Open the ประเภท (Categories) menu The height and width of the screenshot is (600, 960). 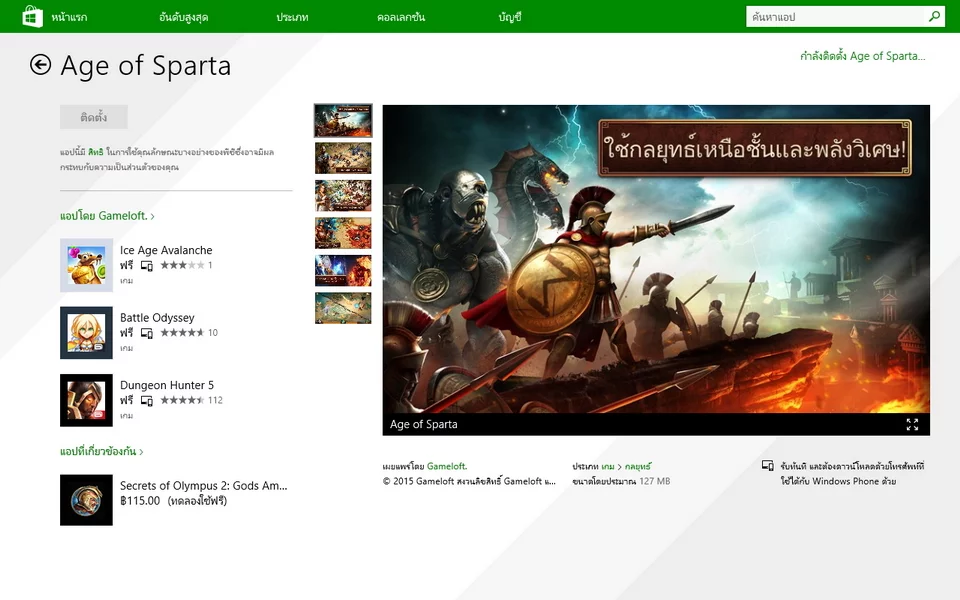click(x=292, y=17)
